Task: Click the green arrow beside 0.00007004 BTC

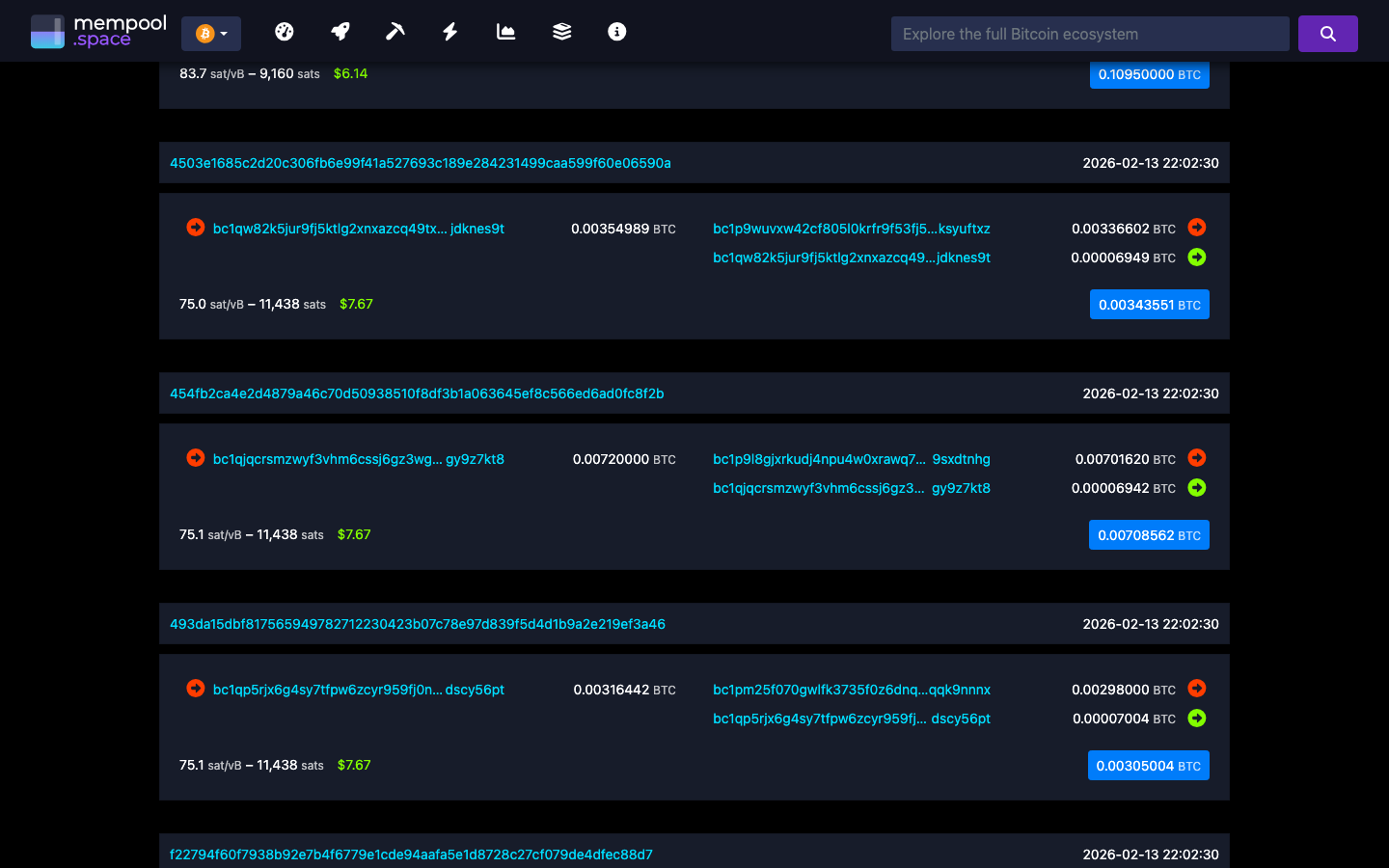Action: [x=1197, y=719]
